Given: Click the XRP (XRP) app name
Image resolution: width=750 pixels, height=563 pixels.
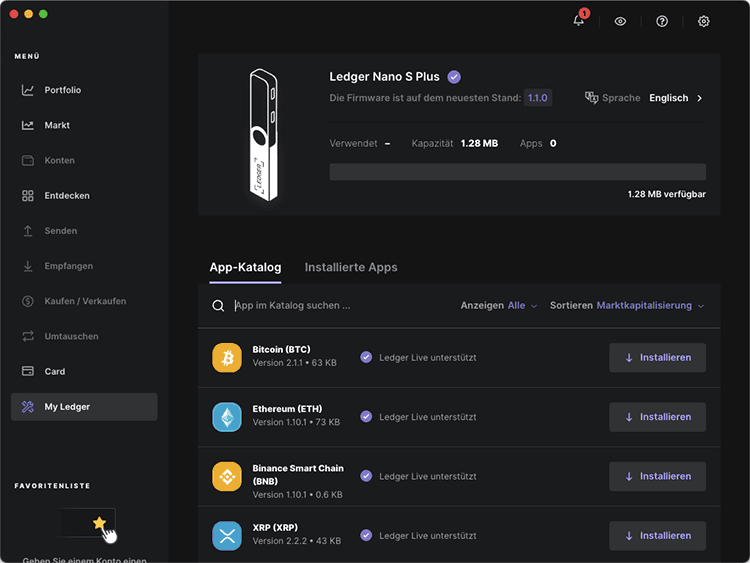Looking at the screenshot, I should click(275, 527).
